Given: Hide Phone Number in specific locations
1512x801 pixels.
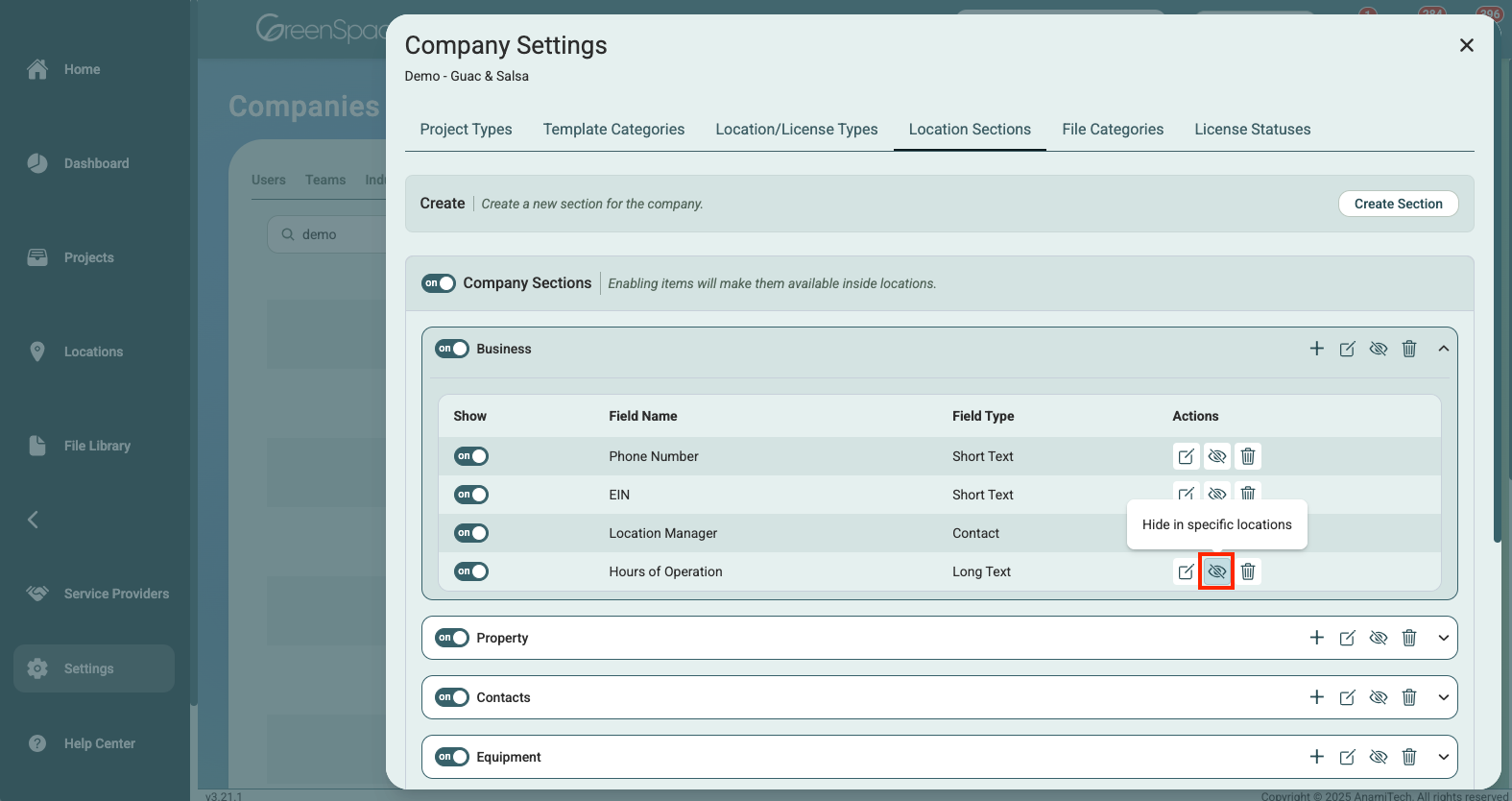Looking at the screenshot, I should point(1216,456).
